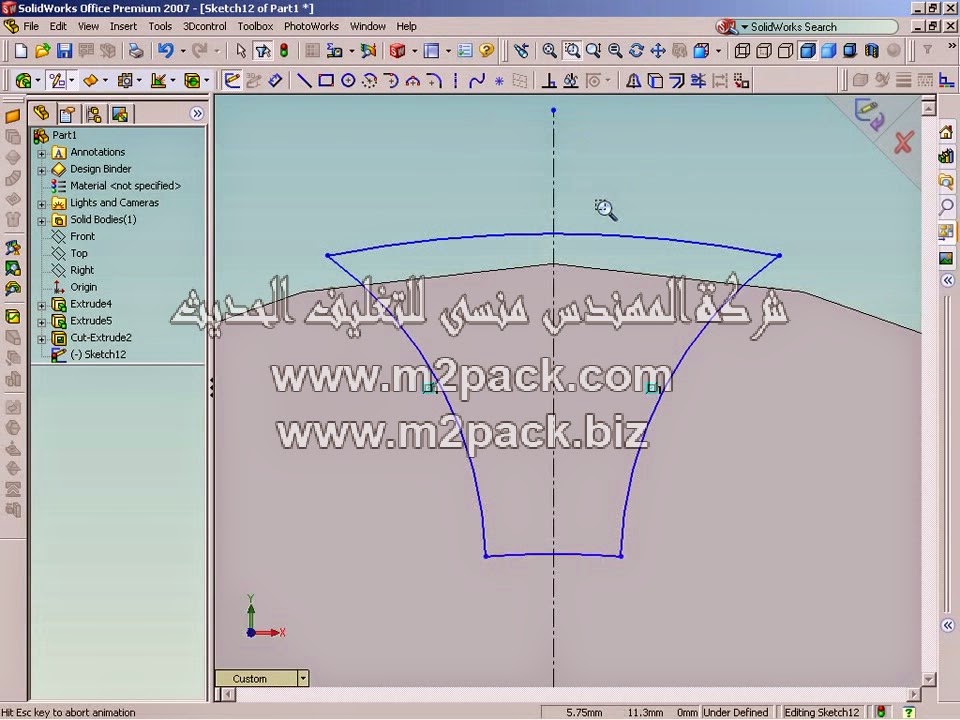Image resolution: width=960 pixels, height=720 pixels.
Task: Switch to the PropertyManager tab
Action: pyautogui.click(x=67, y=114)
